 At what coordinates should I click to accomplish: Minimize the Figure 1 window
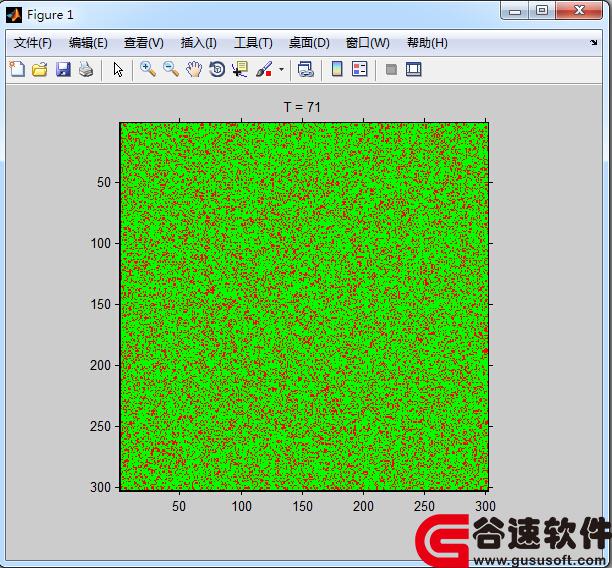pyautogui.click(x=515, y=11)
